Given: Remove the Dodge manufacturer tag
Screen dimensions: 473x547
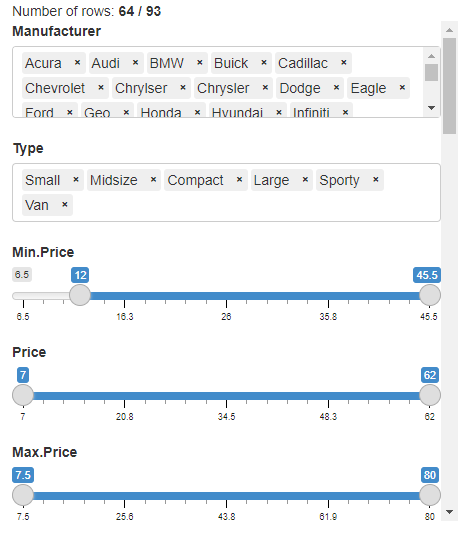Looking at the screenshot, I should 336,88.
